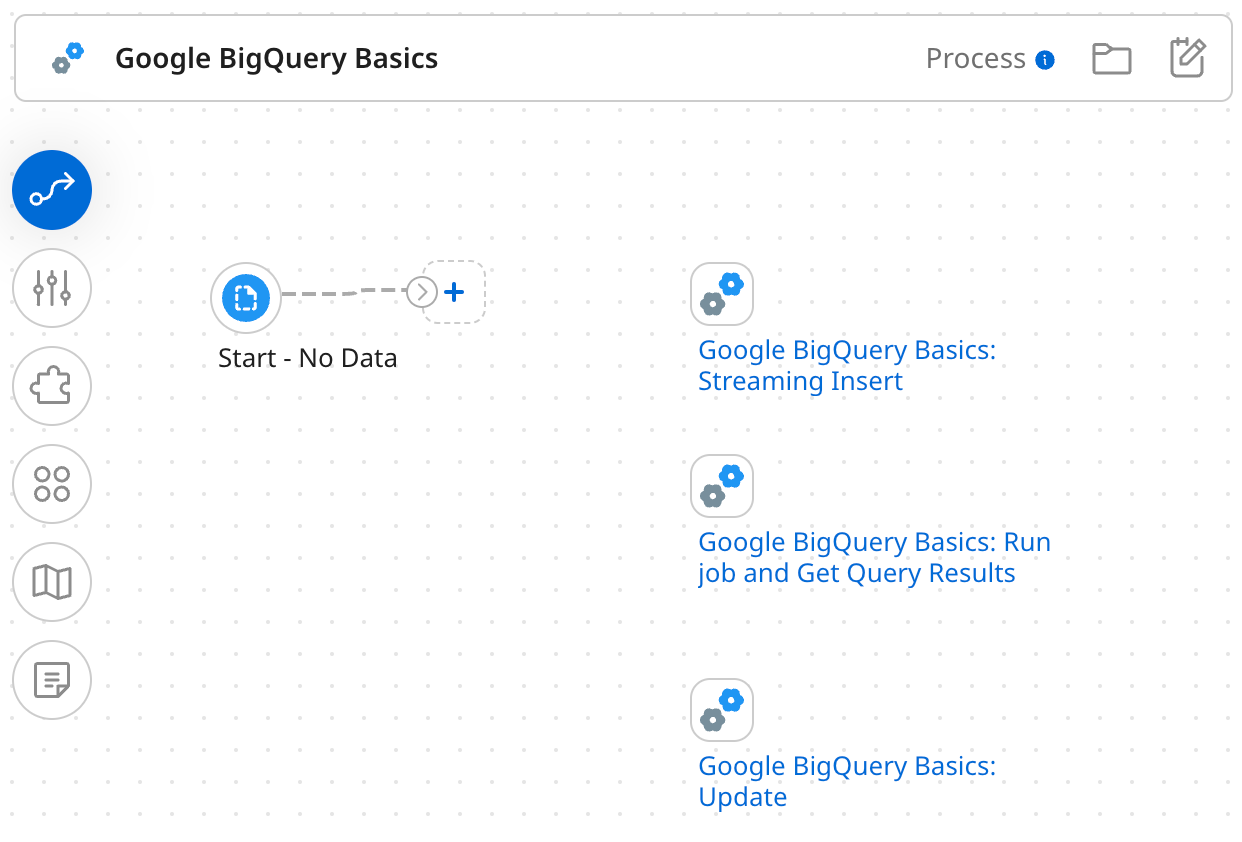
Task: Add a new step with the plus button
Action: pos(454,292)
